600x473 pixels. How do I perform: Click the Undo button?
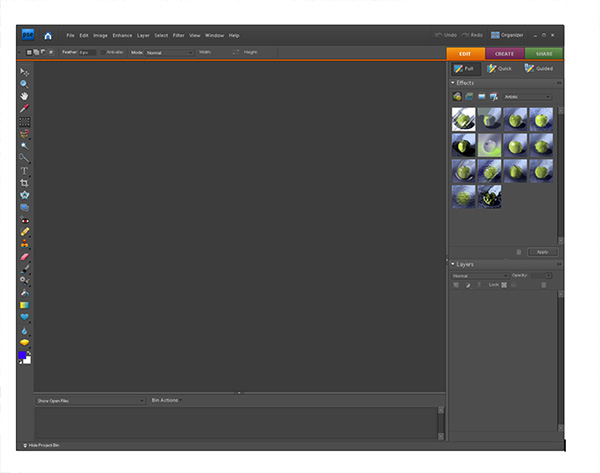pyautogui.click(x=446, y=35)
